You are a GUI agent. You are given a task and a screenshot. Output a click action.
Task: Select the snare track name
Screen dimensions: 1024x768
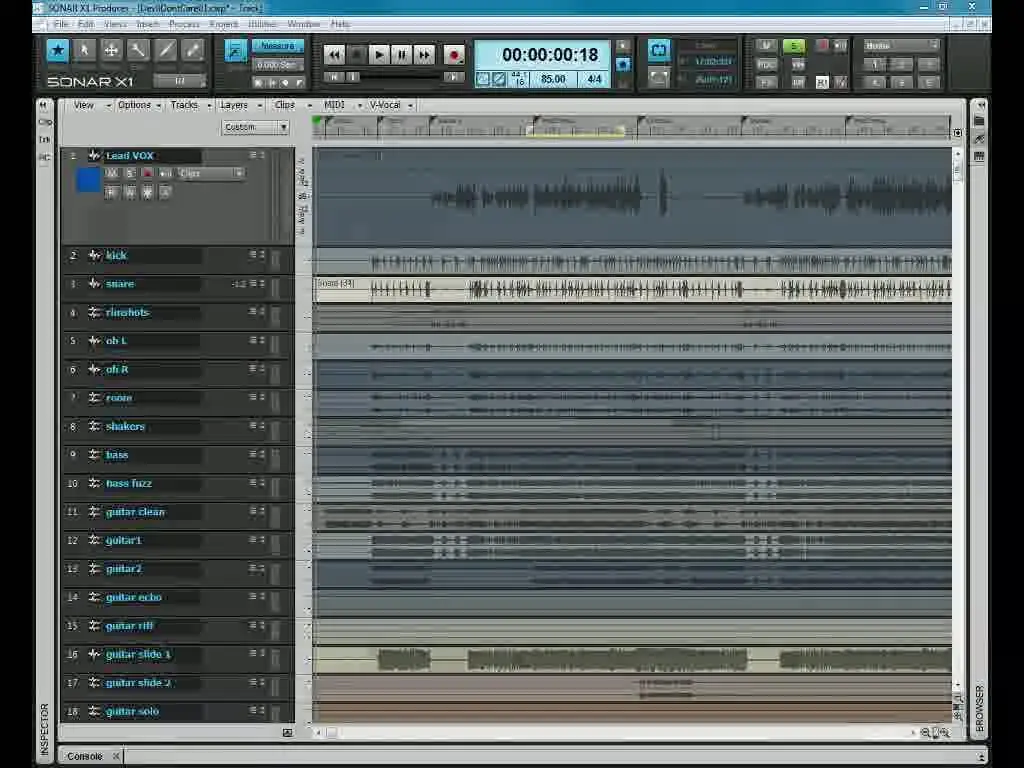[120, 284]
